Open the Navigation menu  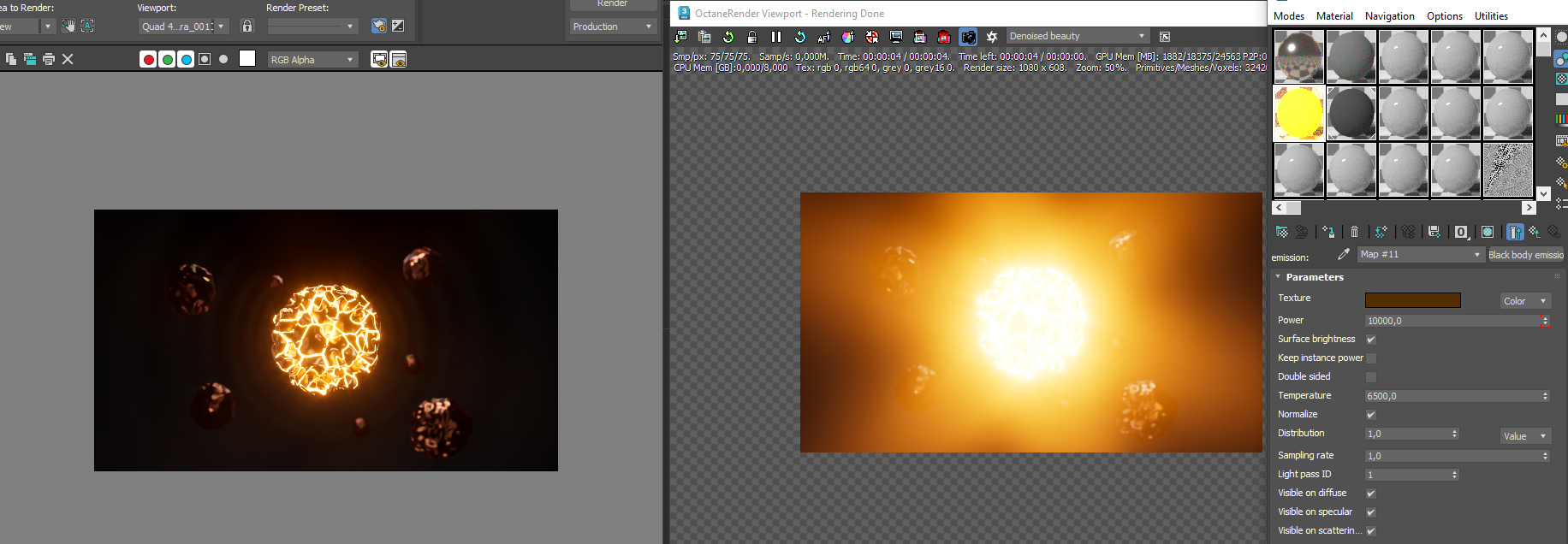(x=1390, y=16)
